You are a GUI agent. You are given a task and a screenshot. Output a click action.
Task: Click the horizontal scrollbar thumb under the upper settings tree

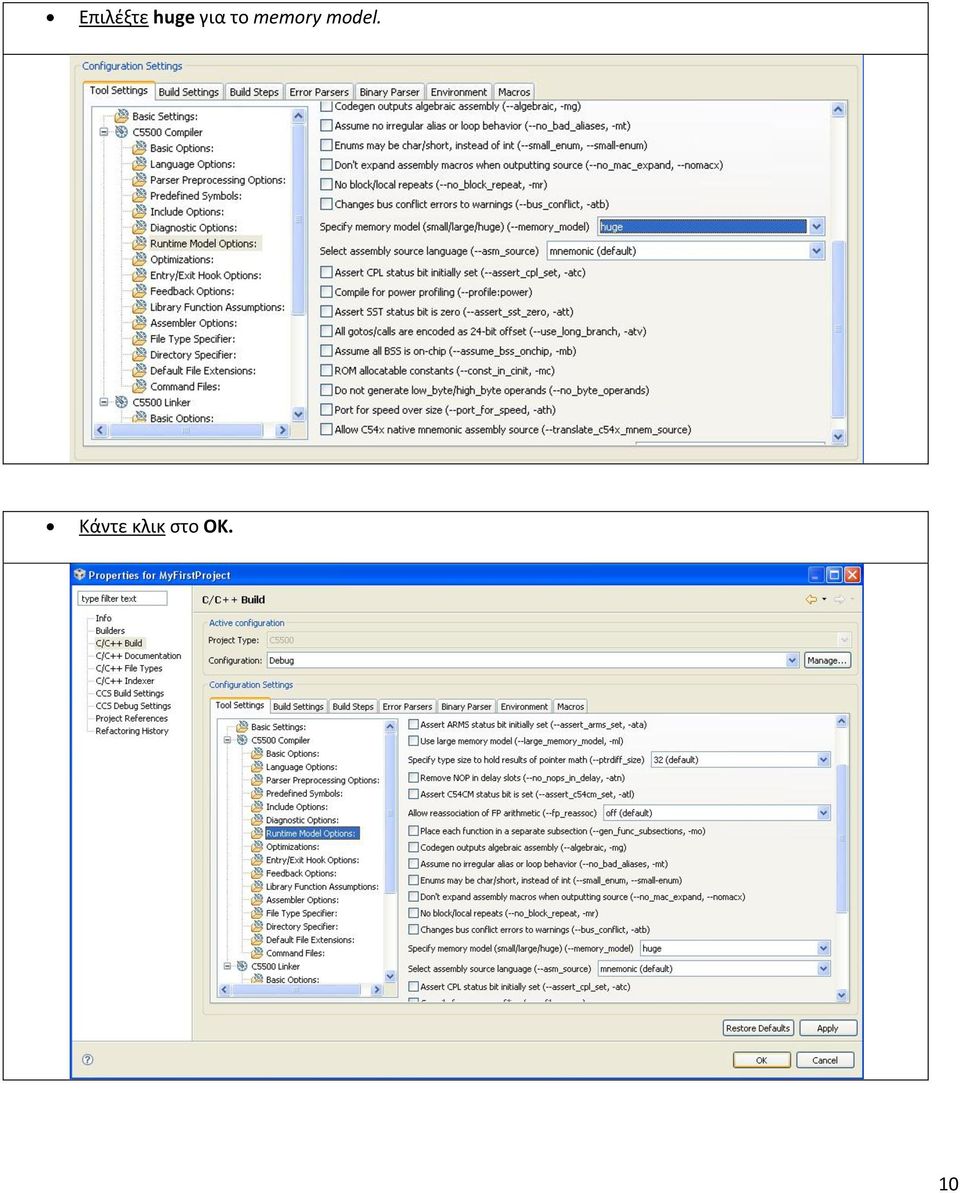pos(186,431)
